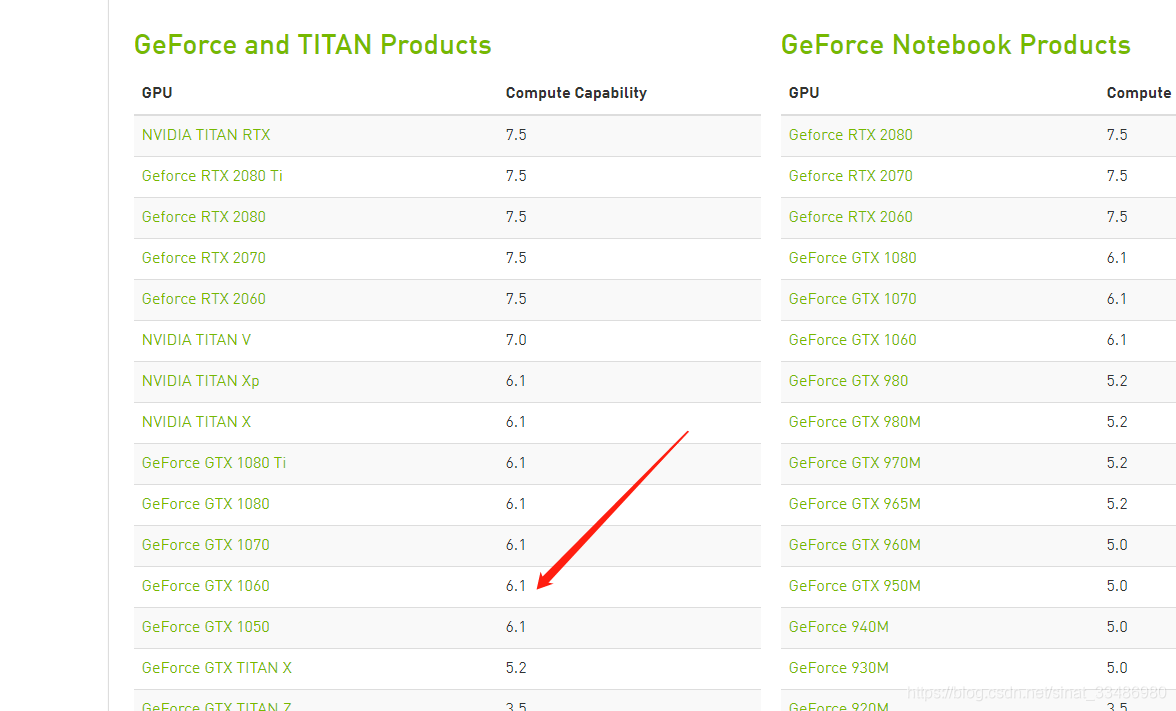Select the 5.0 value for GeForce GTX 960M
Screen dimensions: 1176x711
point(1117,545)
